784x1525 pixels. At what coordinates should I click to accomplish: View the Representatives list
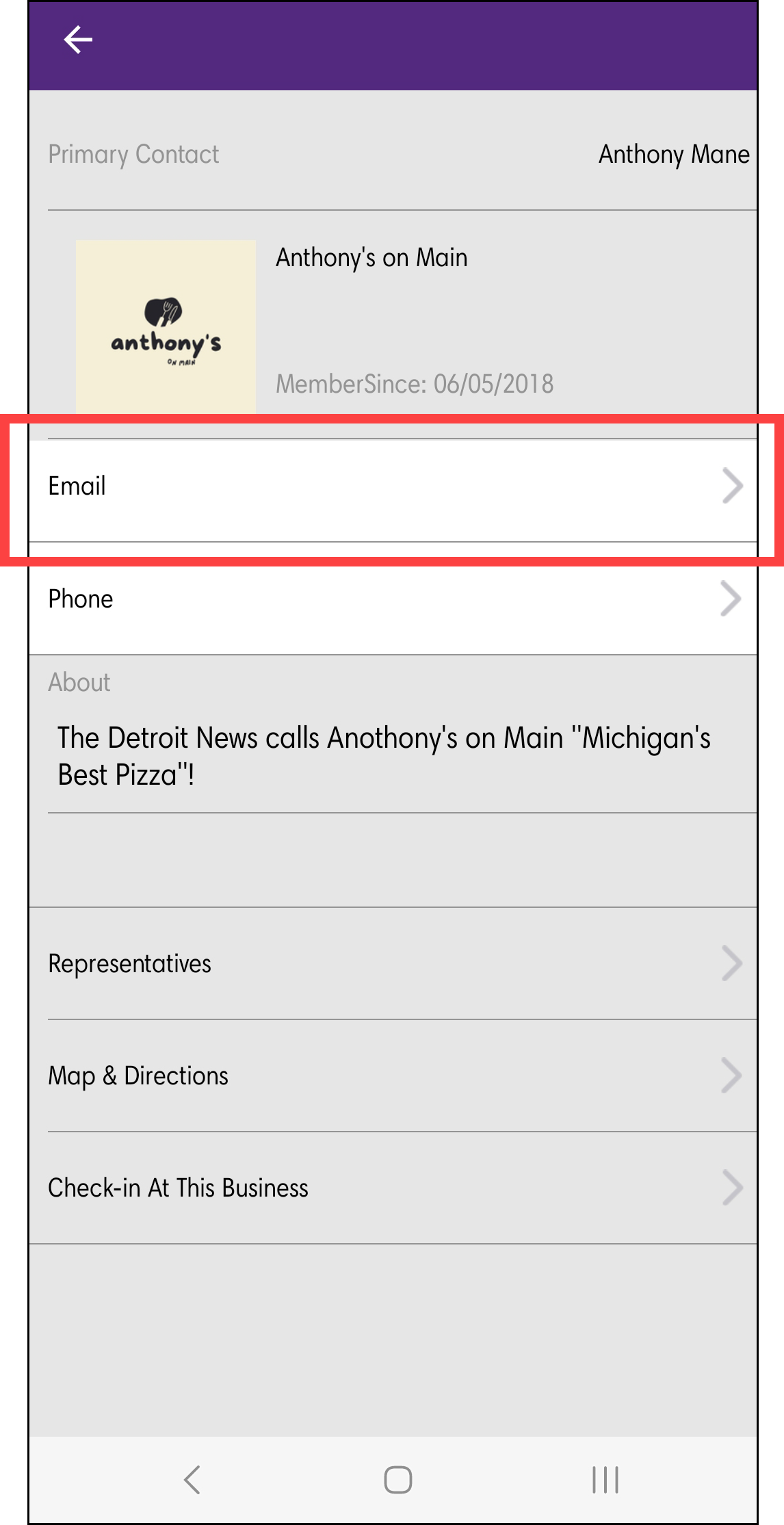click(130, 963)
